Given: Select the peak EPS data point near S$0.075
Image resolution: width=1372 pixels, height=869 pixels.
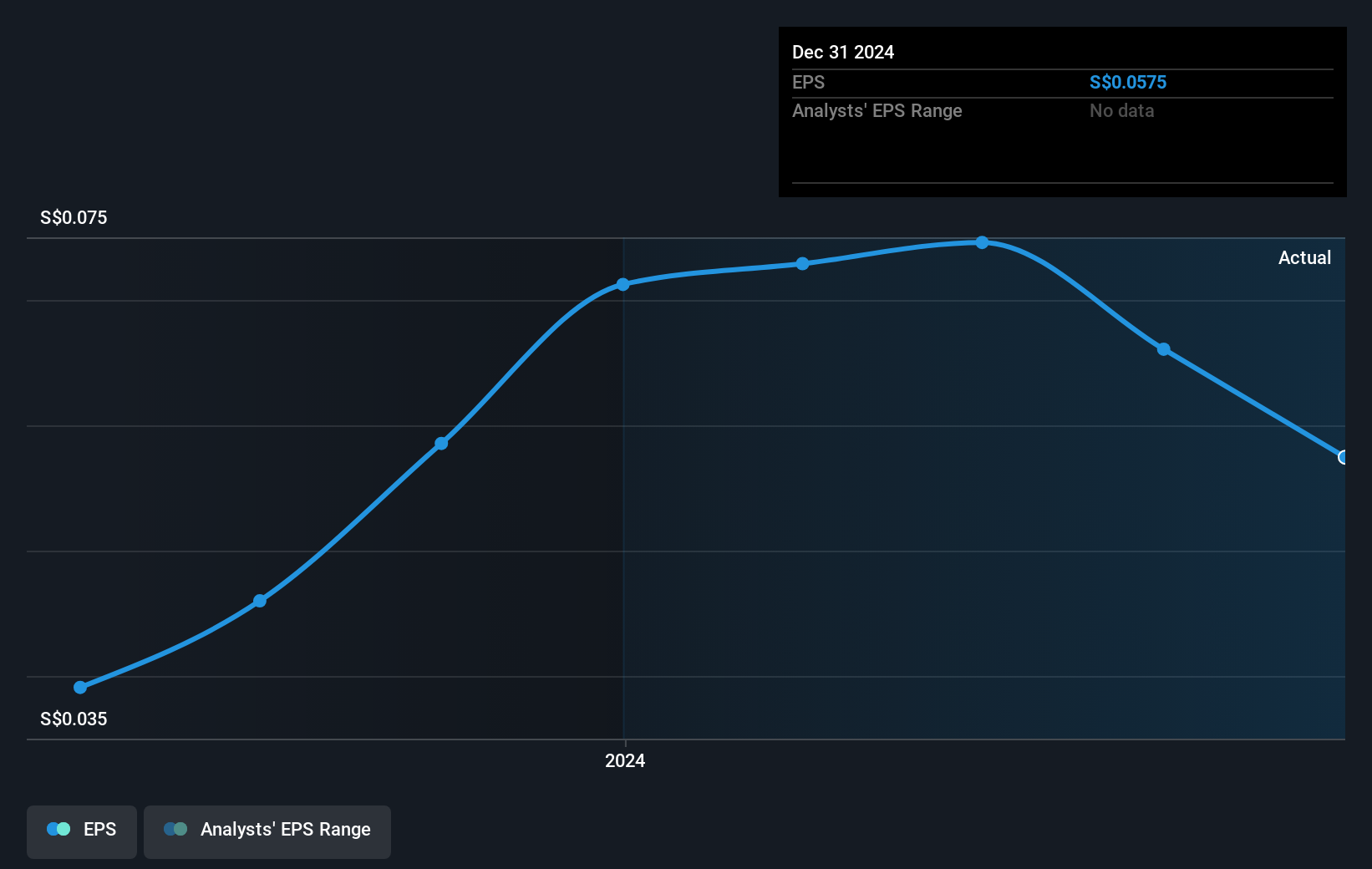Looking at the screenshot, I should pyautogui.click(x=983, y=242).
